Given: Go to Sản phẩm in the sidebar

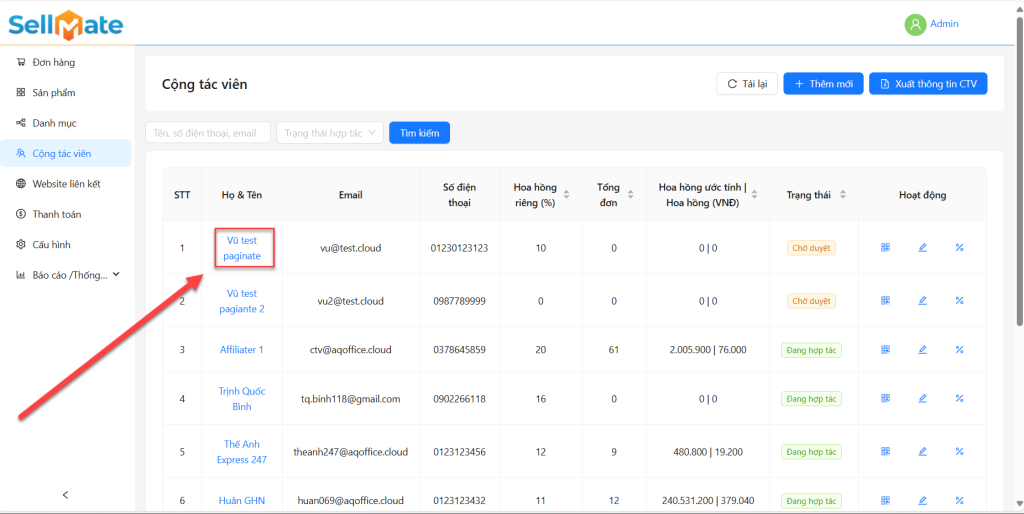Looking at the screenshot, I should (54, 93).
